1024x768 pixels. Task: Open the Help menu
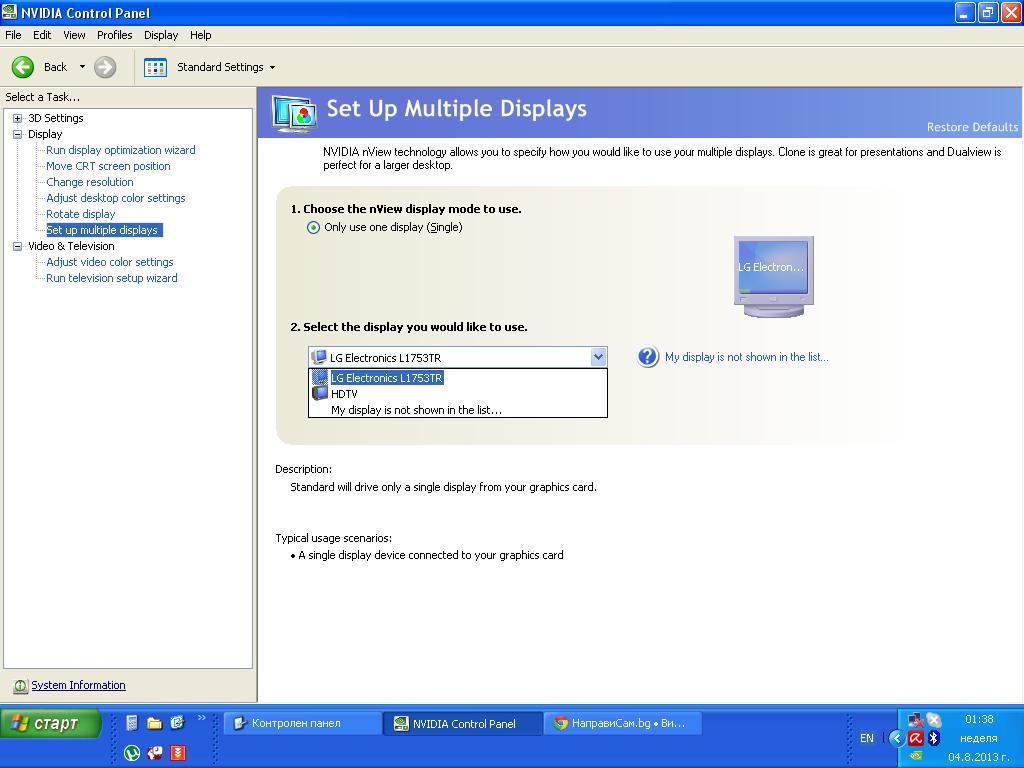200,35
